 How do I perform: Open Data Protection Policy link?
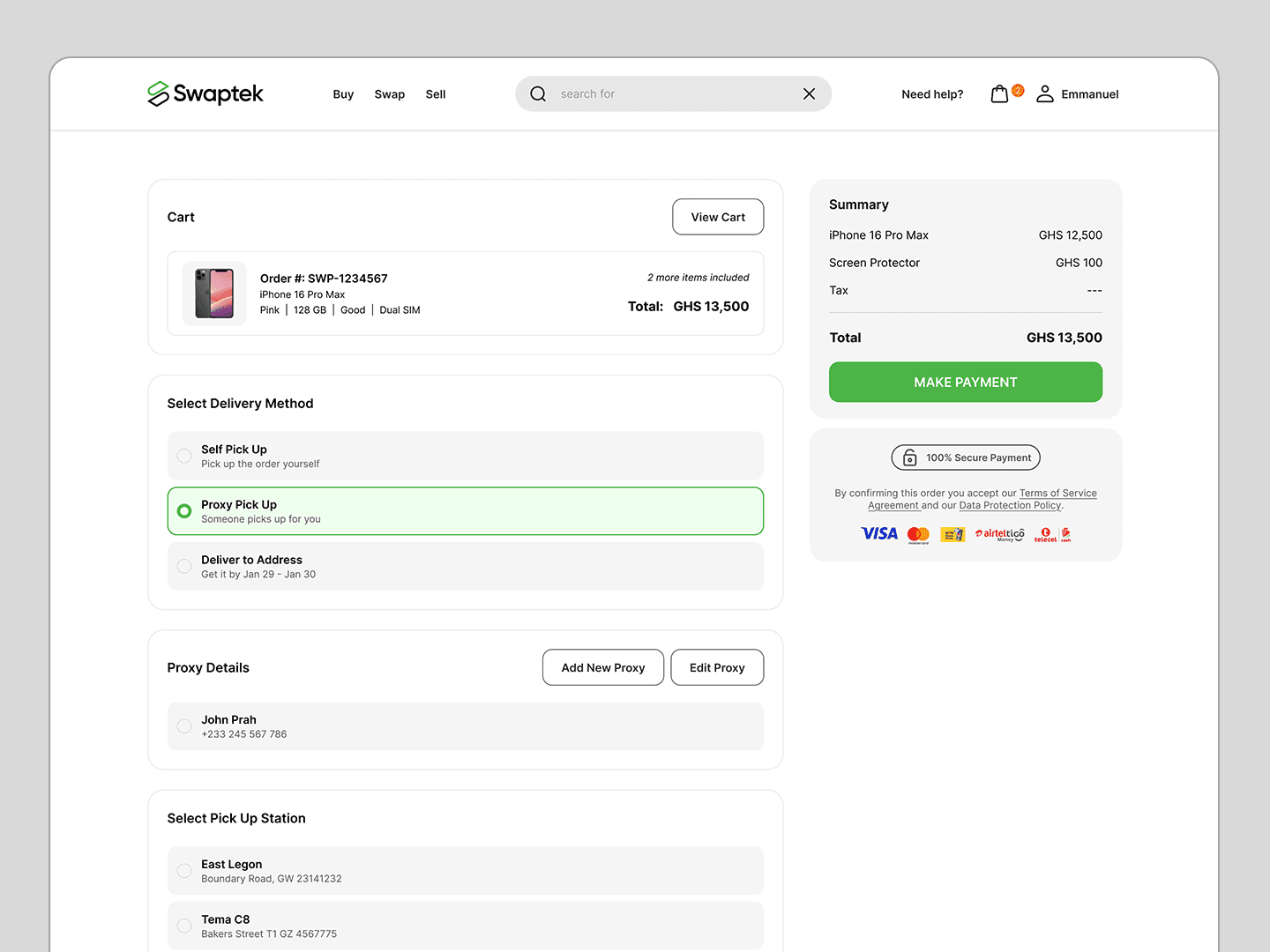(1010, 506)
